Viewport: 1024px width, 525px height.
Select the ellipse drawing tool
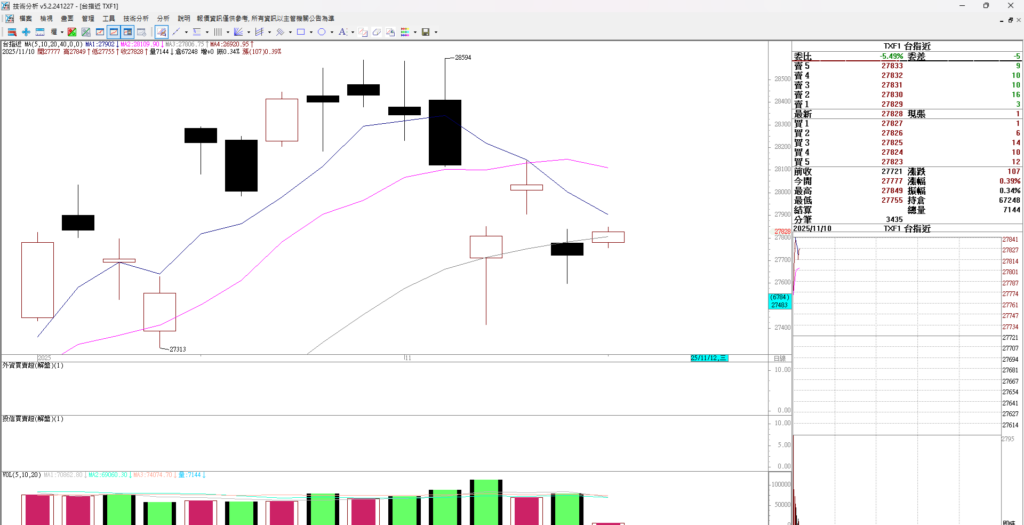tap(321, 32)
